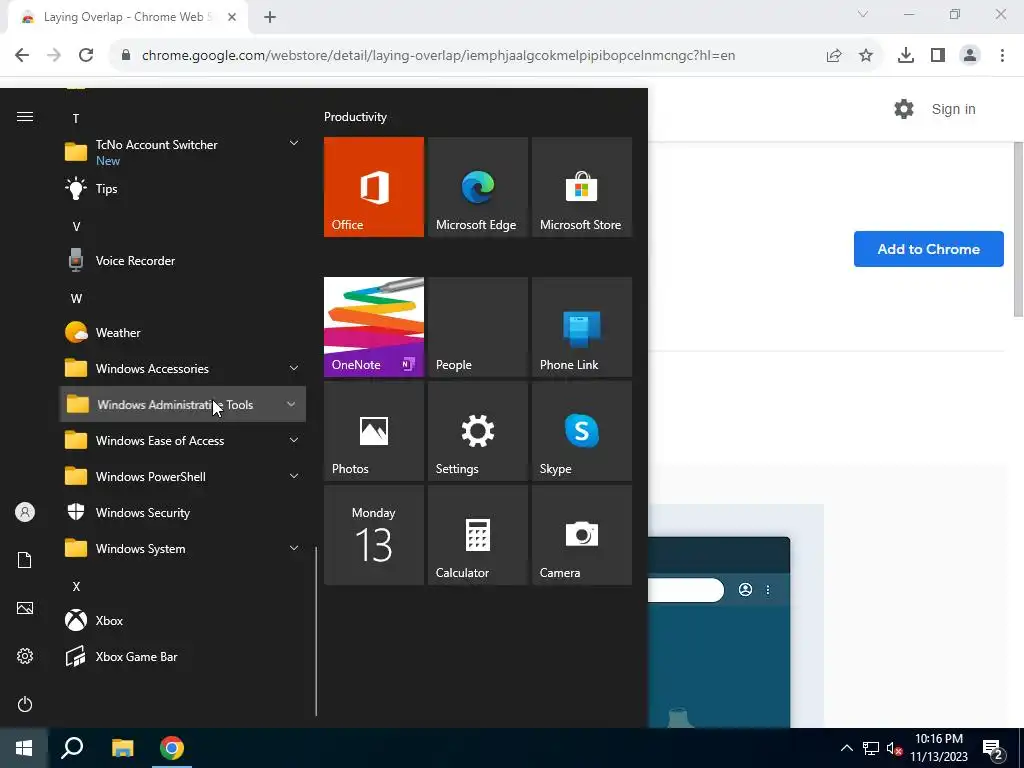Open Chrome three-dot menu
Viewport: 1024px width, 768px height.
coord(1002,56)
